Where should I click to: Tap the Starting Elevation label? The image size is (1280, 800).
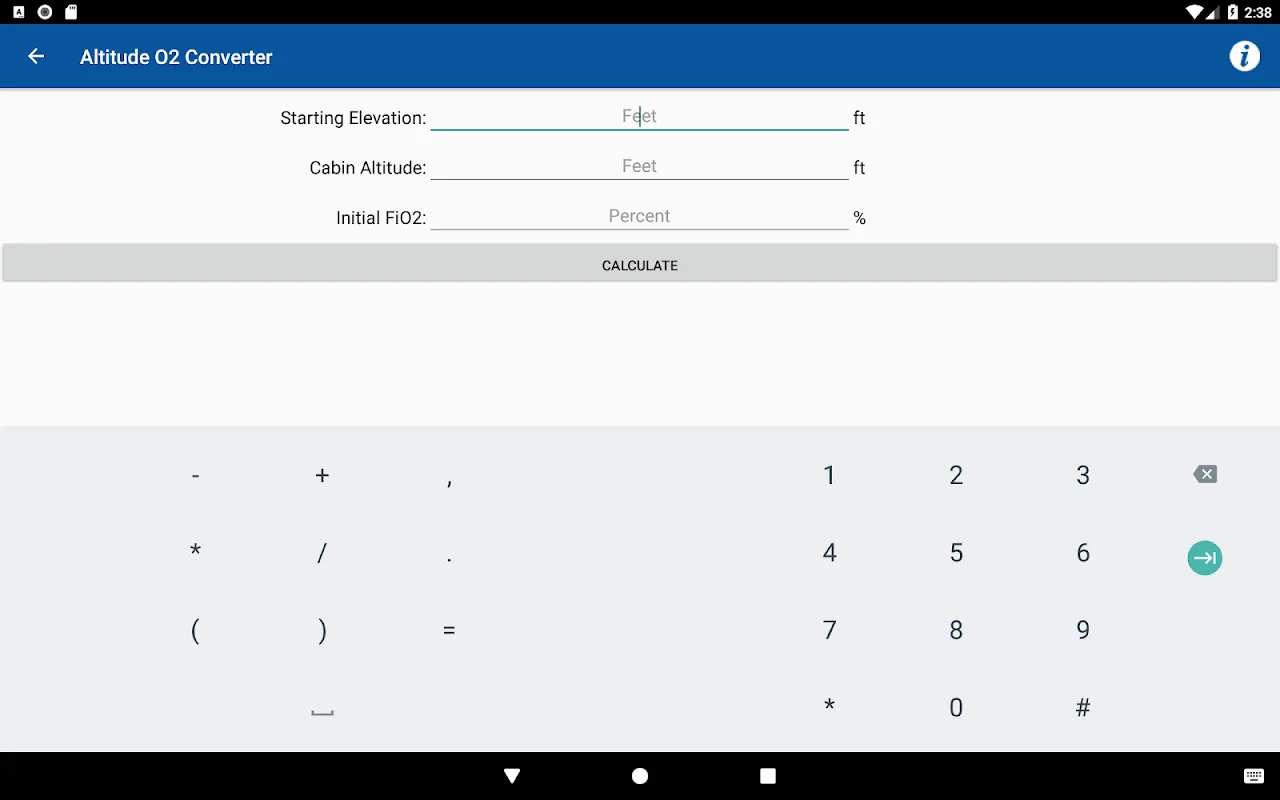click(353, 118)
